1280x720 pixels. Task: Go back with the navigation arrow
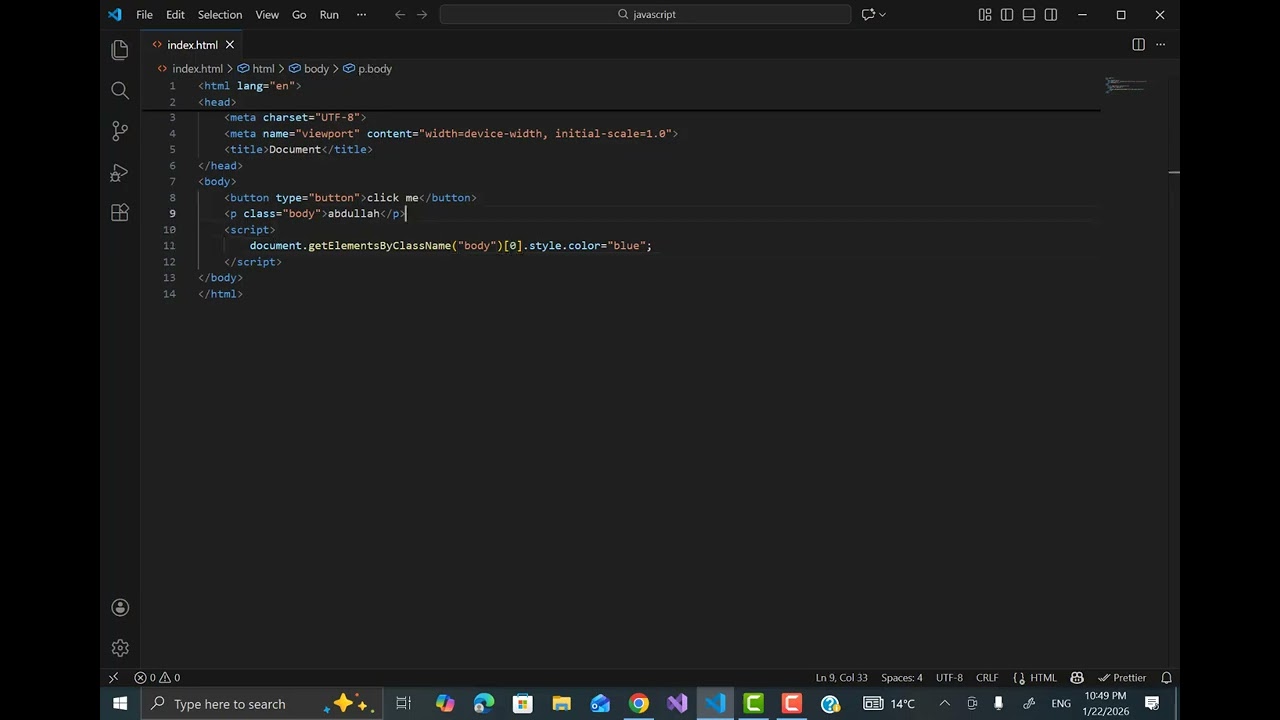click(x=400, y=15)
